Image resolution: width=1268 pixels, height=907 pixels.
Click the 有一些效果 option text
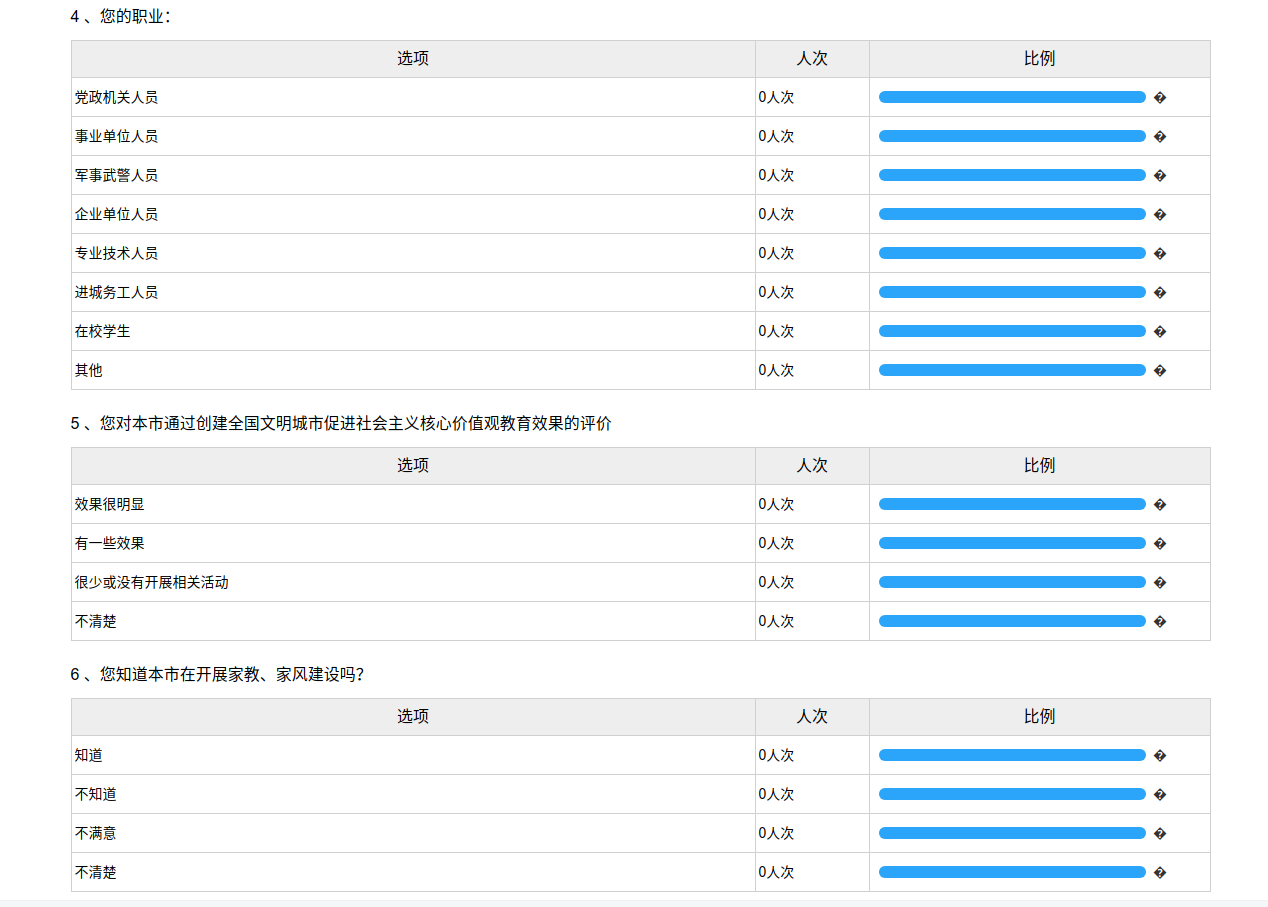pyautogui.click(x=109, y=543)
